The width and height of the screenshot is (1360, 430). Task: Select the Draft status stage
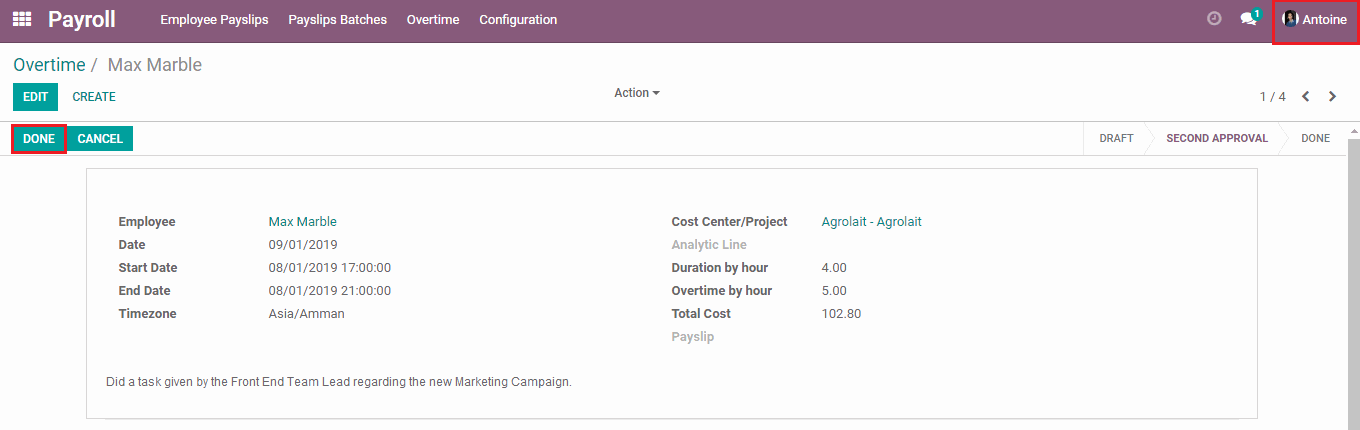click(x=1116, y=139)
